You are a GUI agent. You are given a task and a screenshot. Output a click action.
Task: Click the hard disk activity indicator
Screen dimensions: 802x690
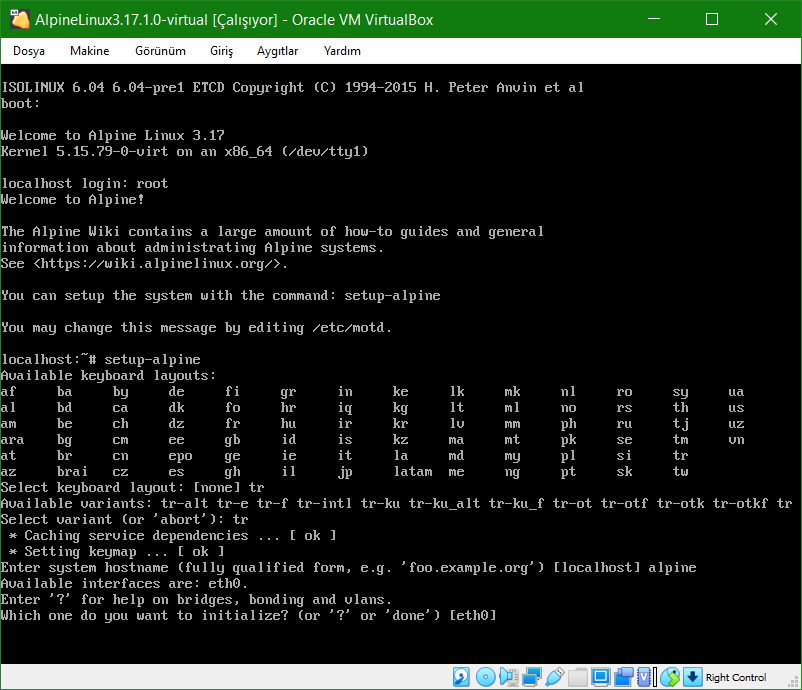pos(461,677)
